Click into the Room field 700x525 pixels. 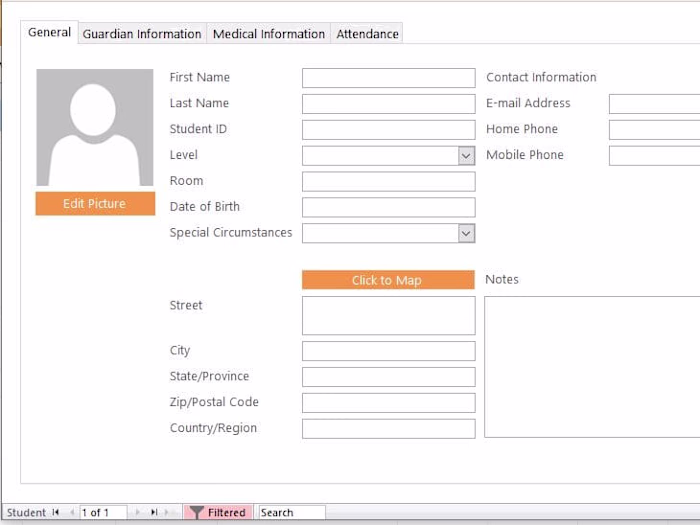click(388, 182)
